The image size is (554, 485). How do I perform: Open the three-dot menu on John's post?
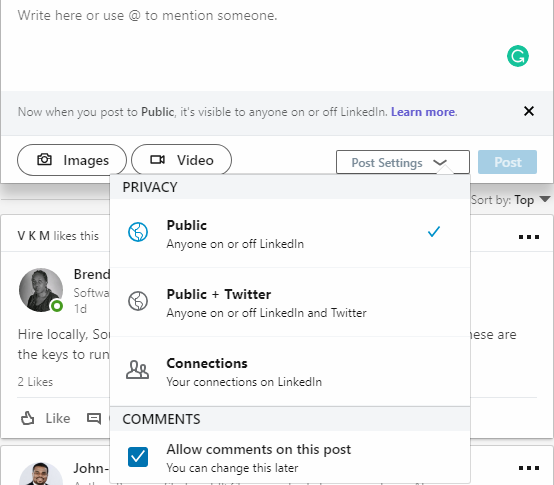[529, 468]
